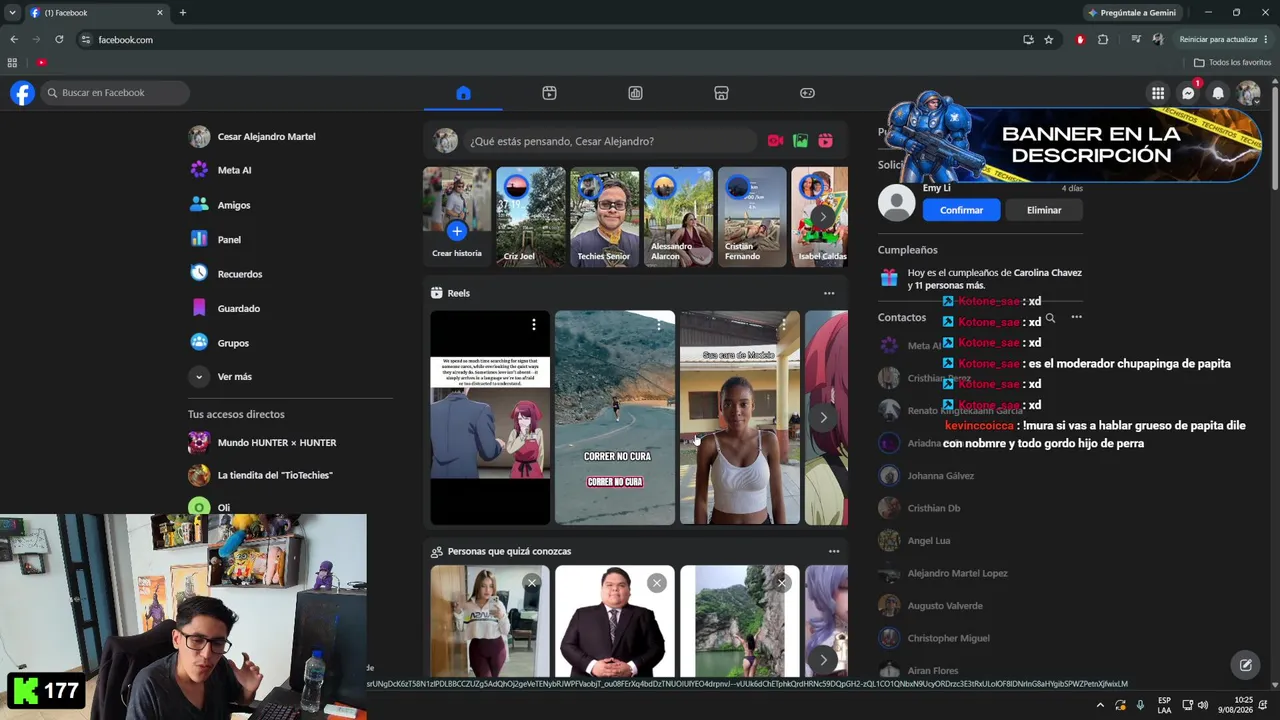Image resolution: width=1280 pixels, height=720 pixels.
Task: Show more stories with the next arrow
Action: (x=822, y=216)
